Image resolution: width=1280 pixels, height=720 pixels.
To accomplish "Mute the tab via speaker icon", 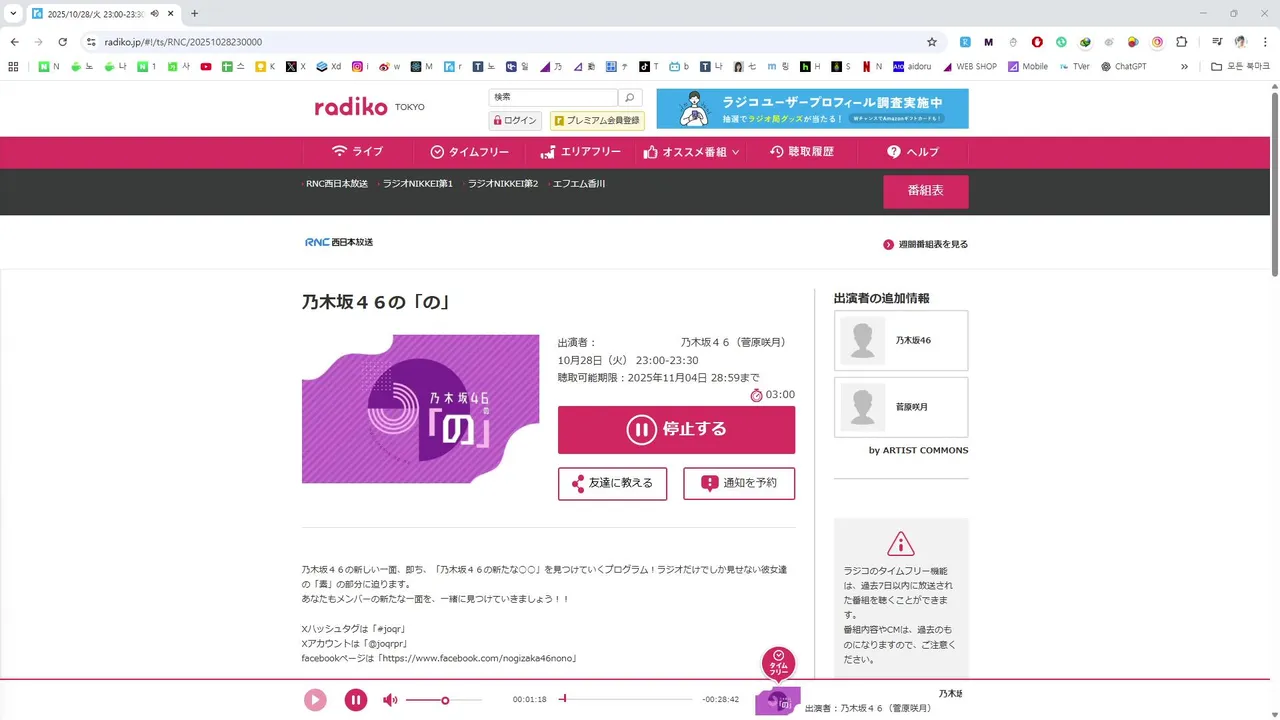I will [154, 13].
